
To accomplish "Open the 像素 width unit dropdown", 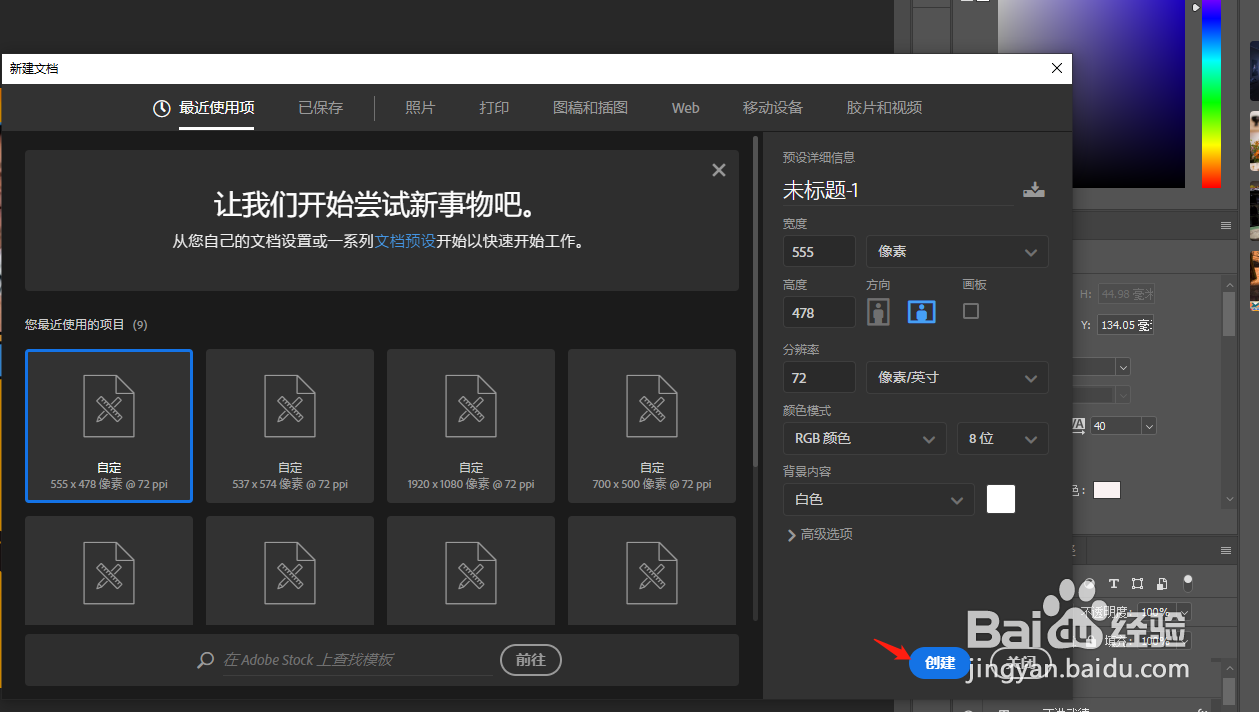I will [956, 251].
